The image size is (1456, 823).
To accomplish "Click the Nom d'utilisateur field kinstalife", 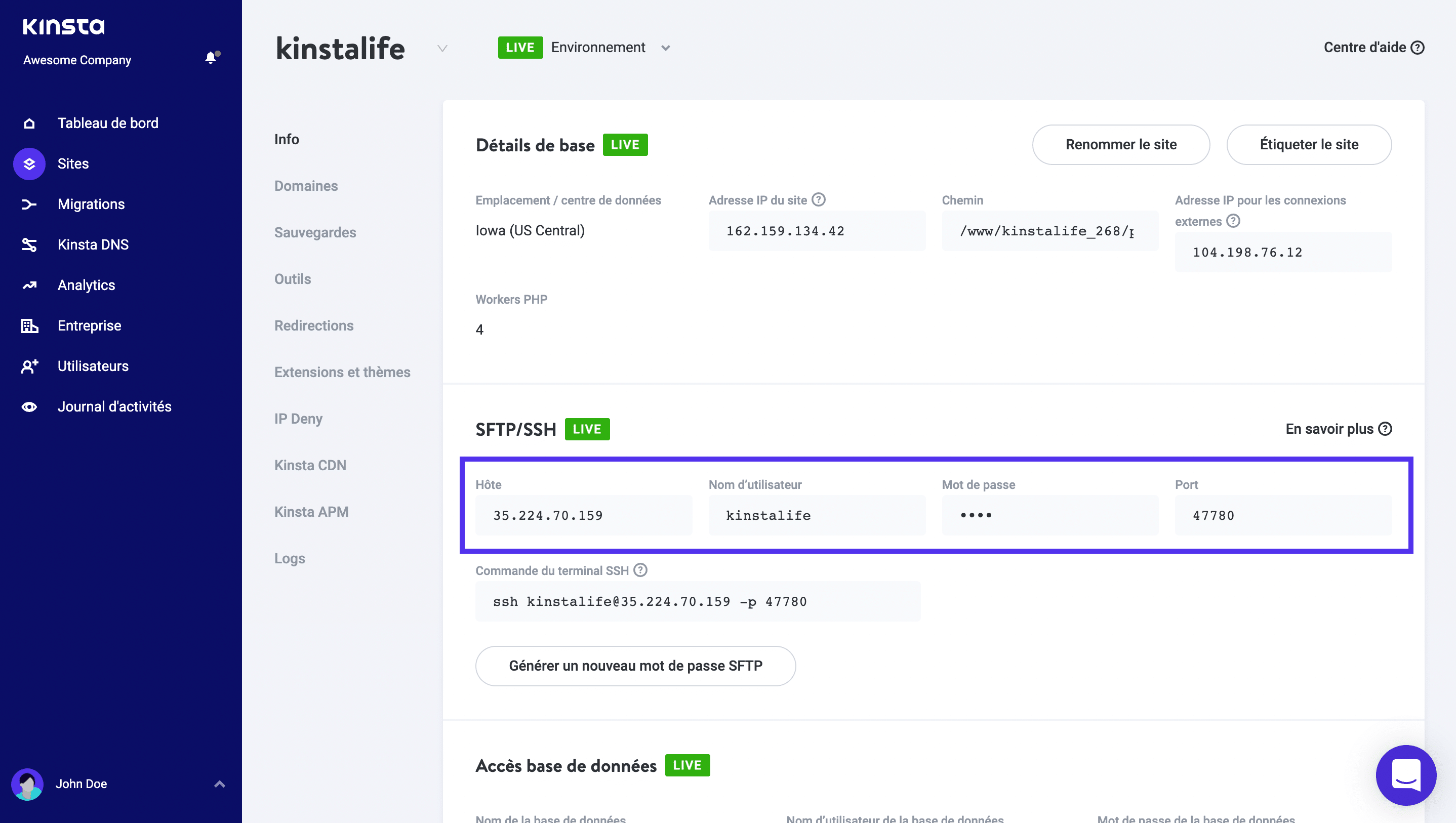I will pos(817,515).
